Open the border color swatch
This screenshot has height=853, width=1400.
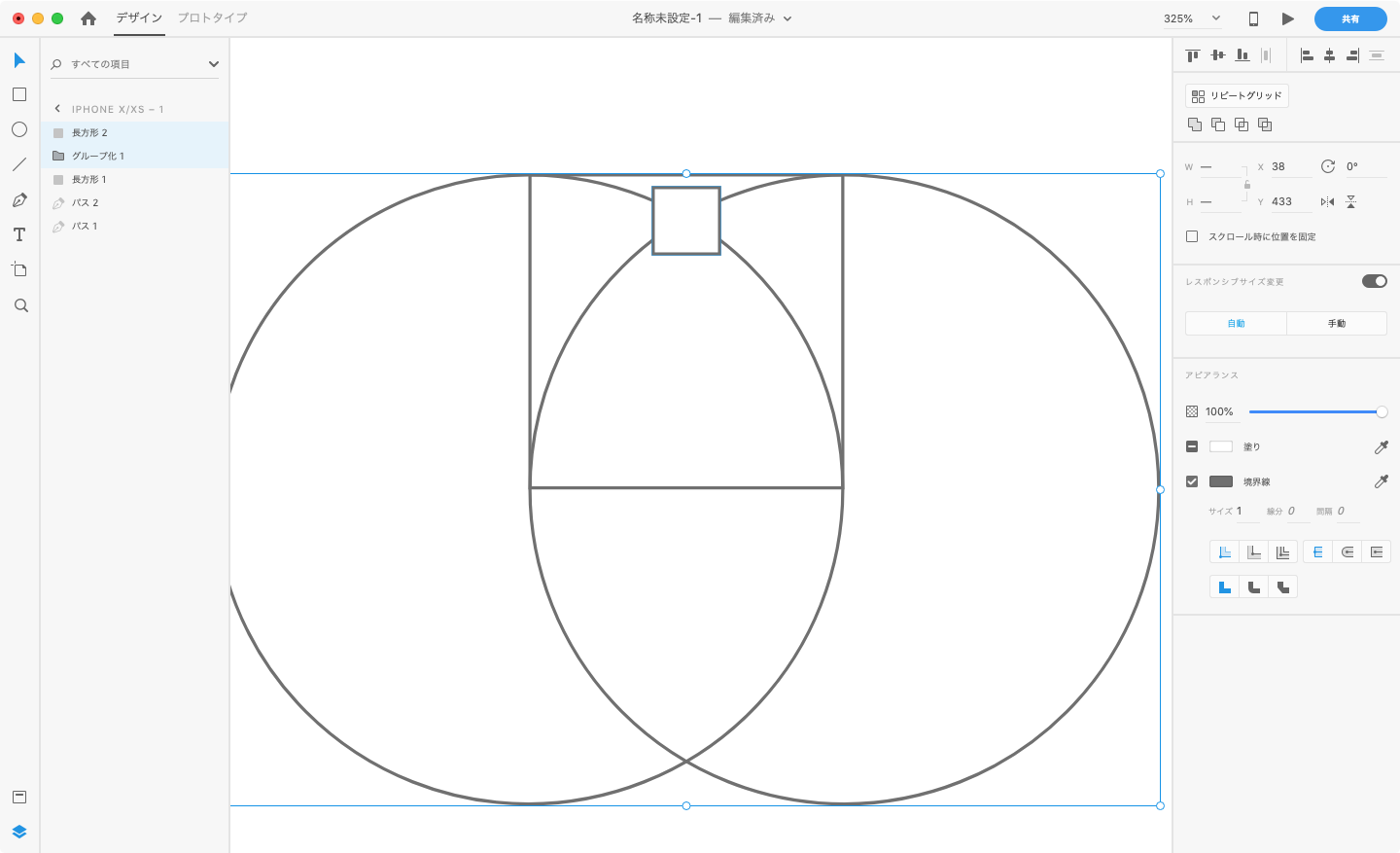(1221, 481)
